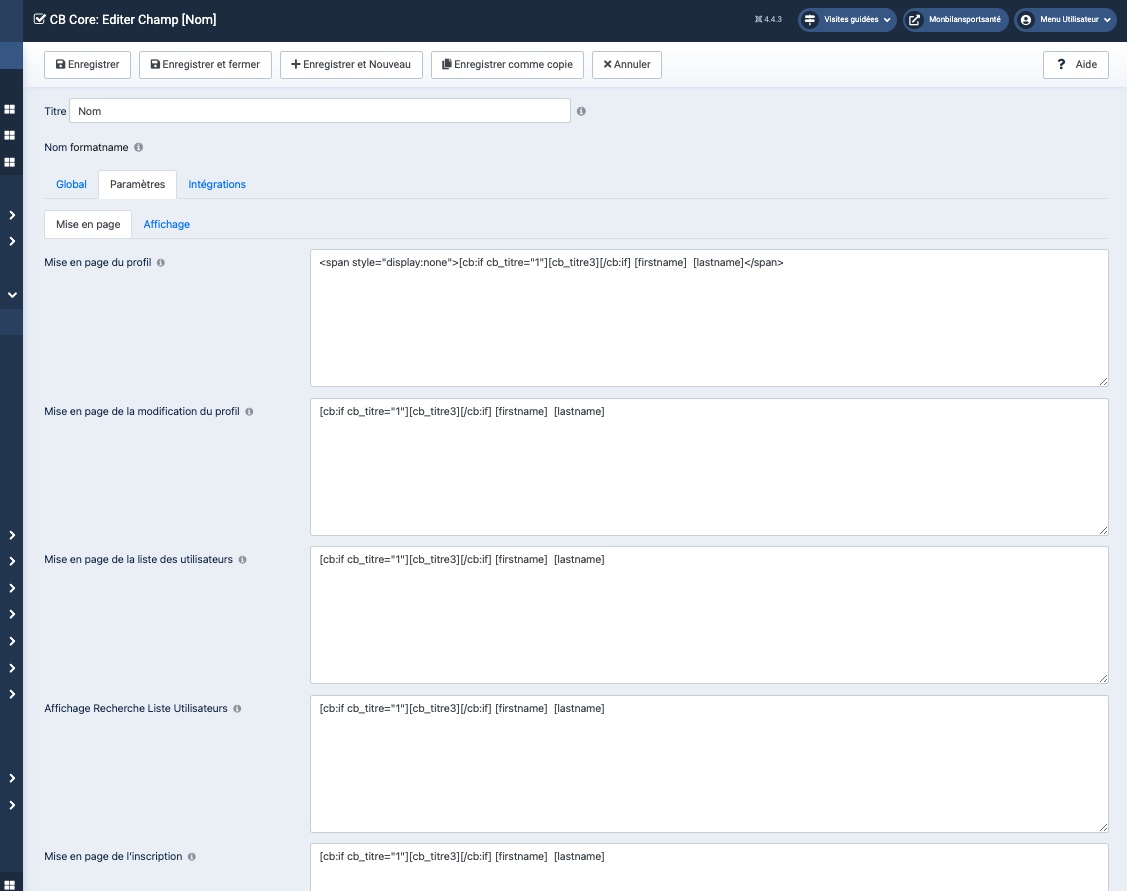Click Enregistrer comme copie

(x=507, y=65)
